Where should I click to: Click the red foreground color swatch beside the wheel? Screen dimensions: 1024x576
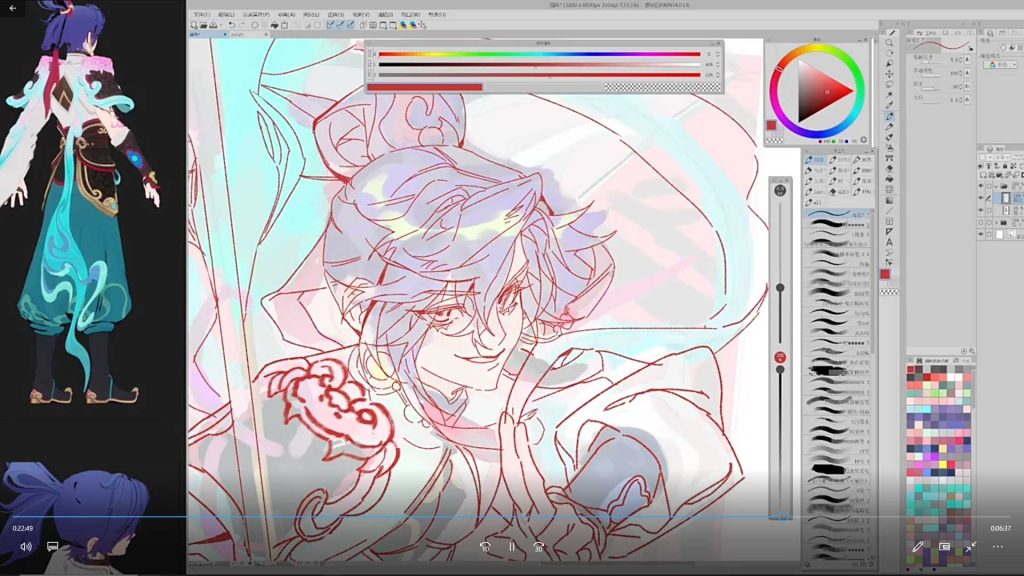click(x=771, y=125)
